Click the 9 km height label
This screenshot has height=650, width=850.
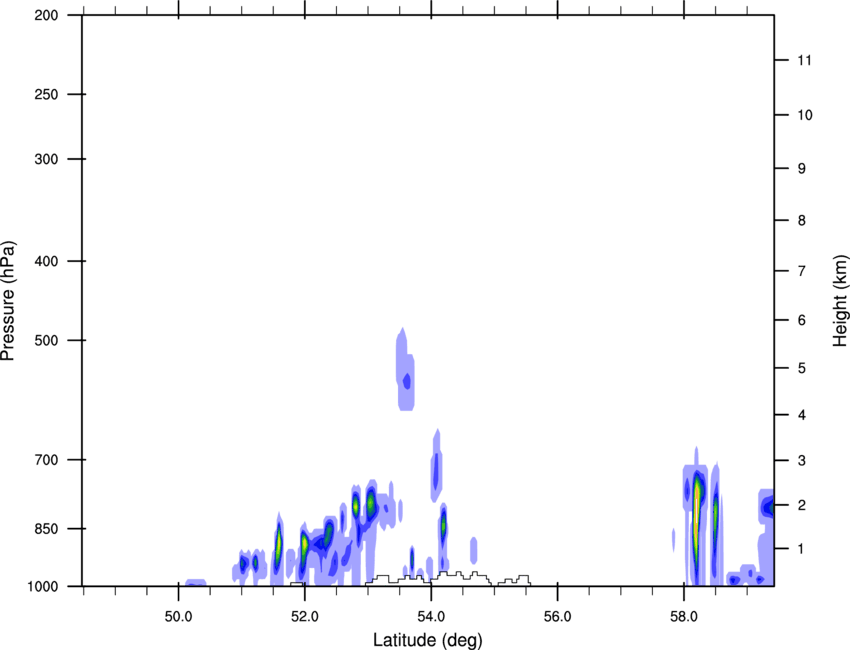pyautogui.click(x=802, y=169)
